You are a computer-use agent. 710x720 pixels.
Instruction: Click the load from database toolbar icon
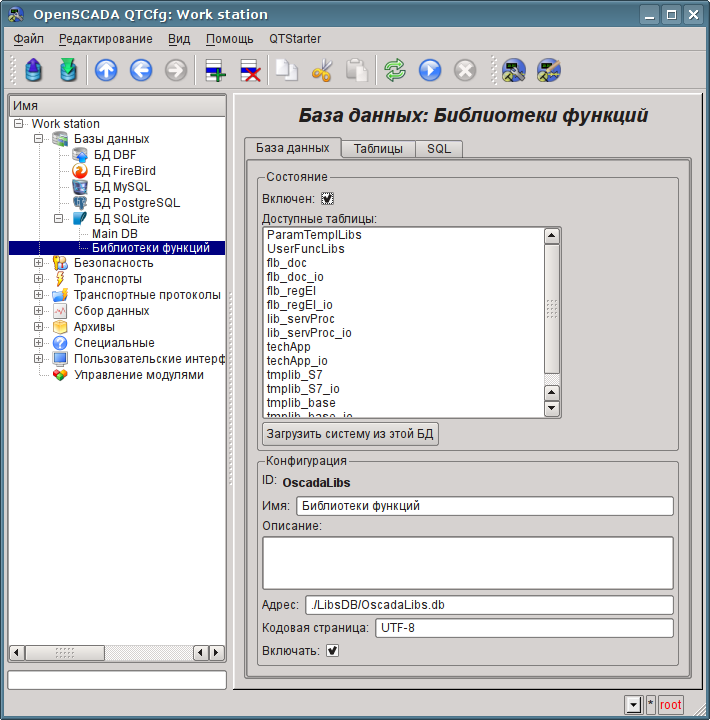pos(35,70)
